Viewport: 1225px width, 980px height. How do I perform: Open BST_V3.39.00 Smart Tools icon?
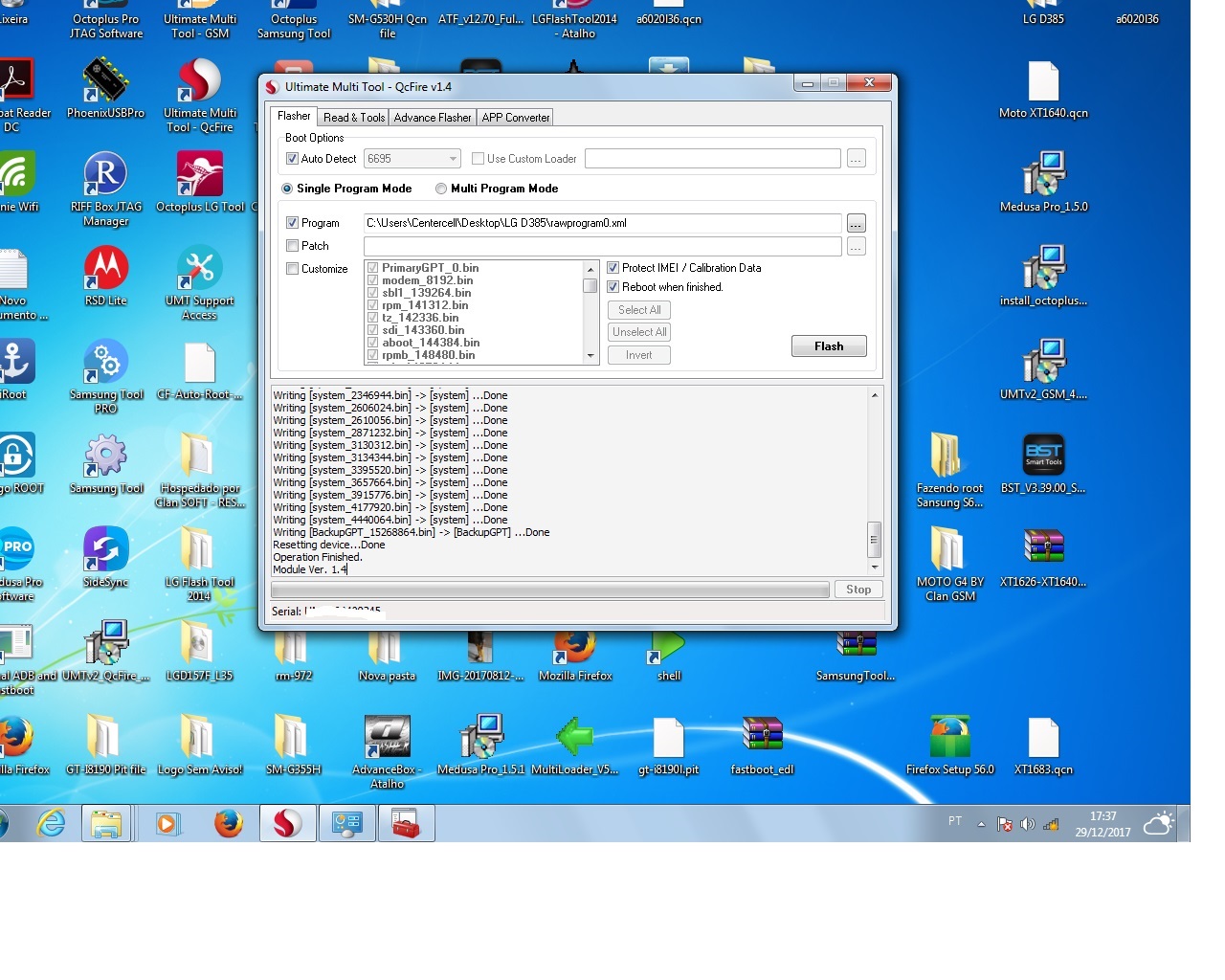(x=1043, y=463)
